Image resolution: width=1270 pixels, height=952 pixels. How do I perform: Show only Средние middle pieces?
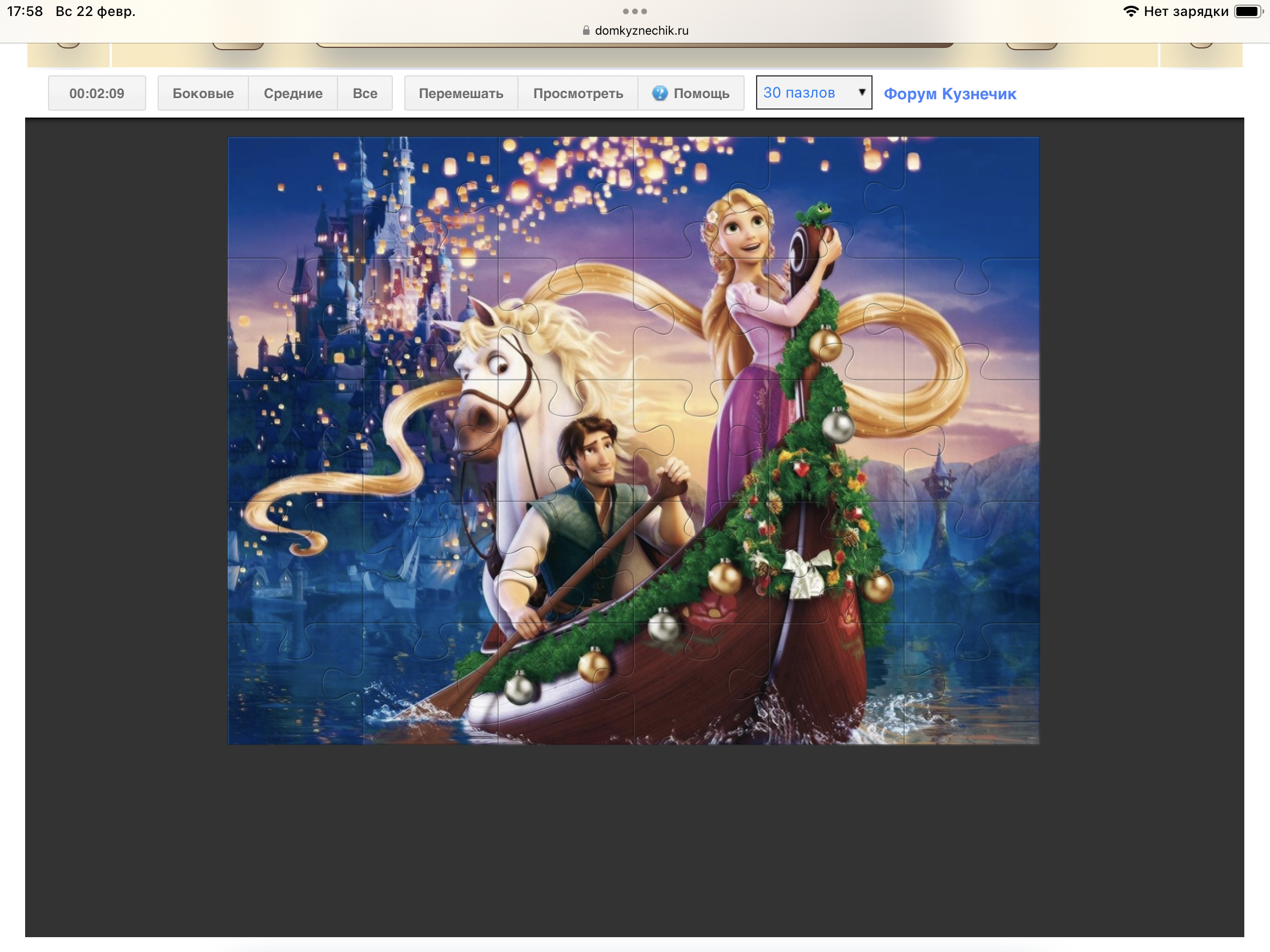coord(293,93)
